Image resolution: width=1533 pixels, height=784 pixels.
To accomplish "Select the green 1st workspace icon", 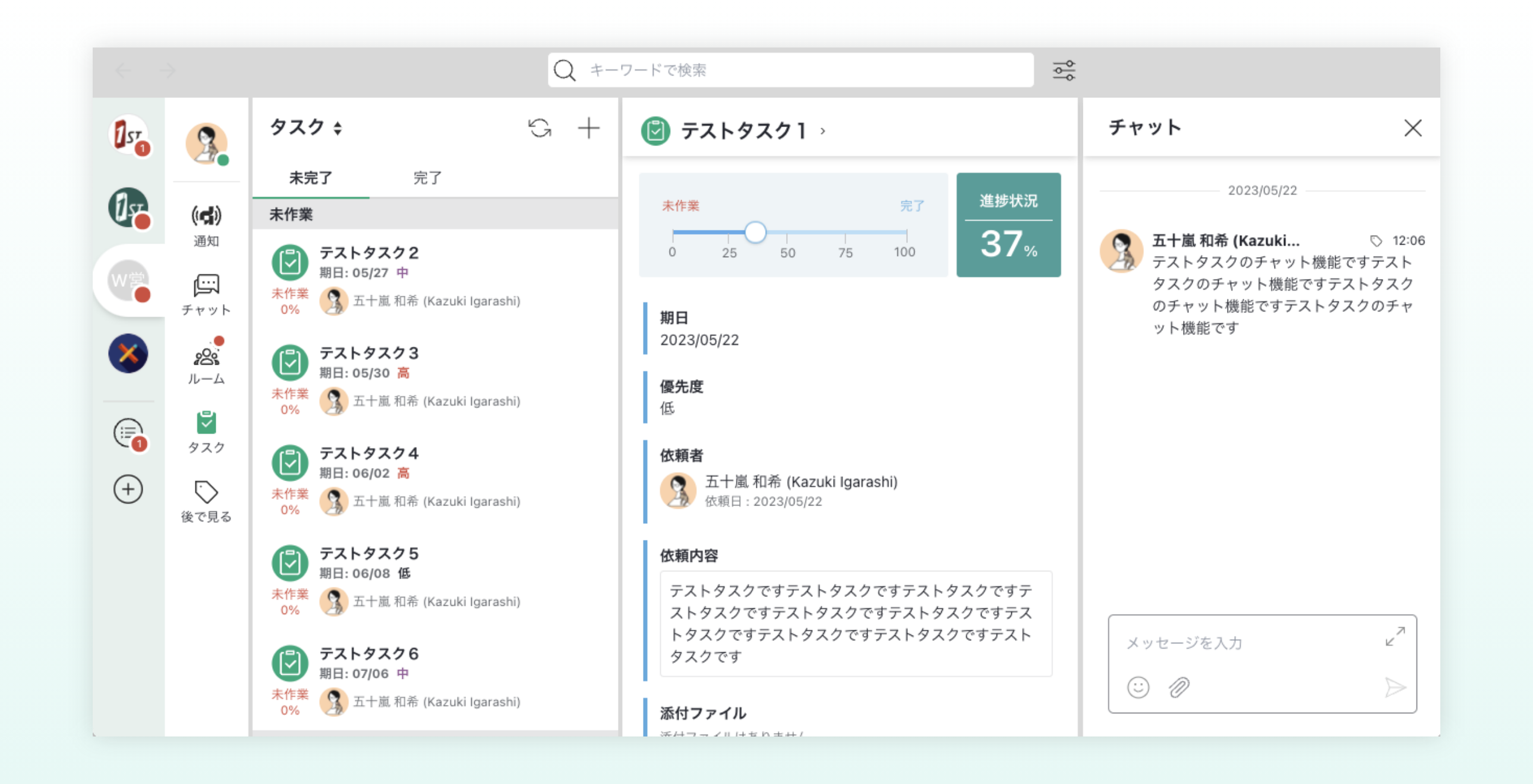I will [128, 207].
